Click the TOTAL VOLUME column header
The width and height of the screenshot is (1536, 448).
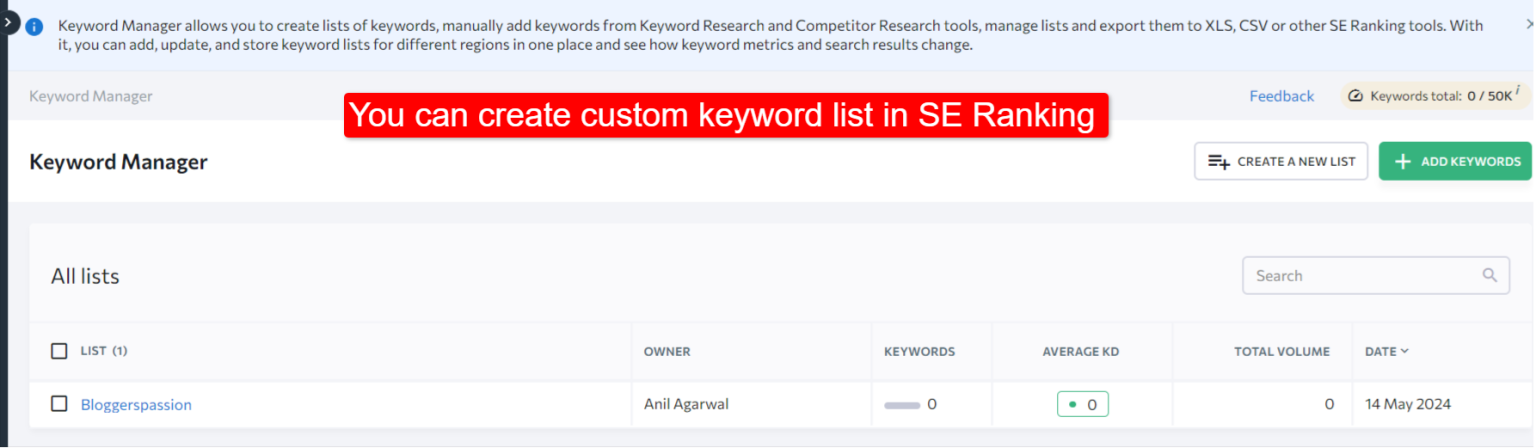point(1282,352)
